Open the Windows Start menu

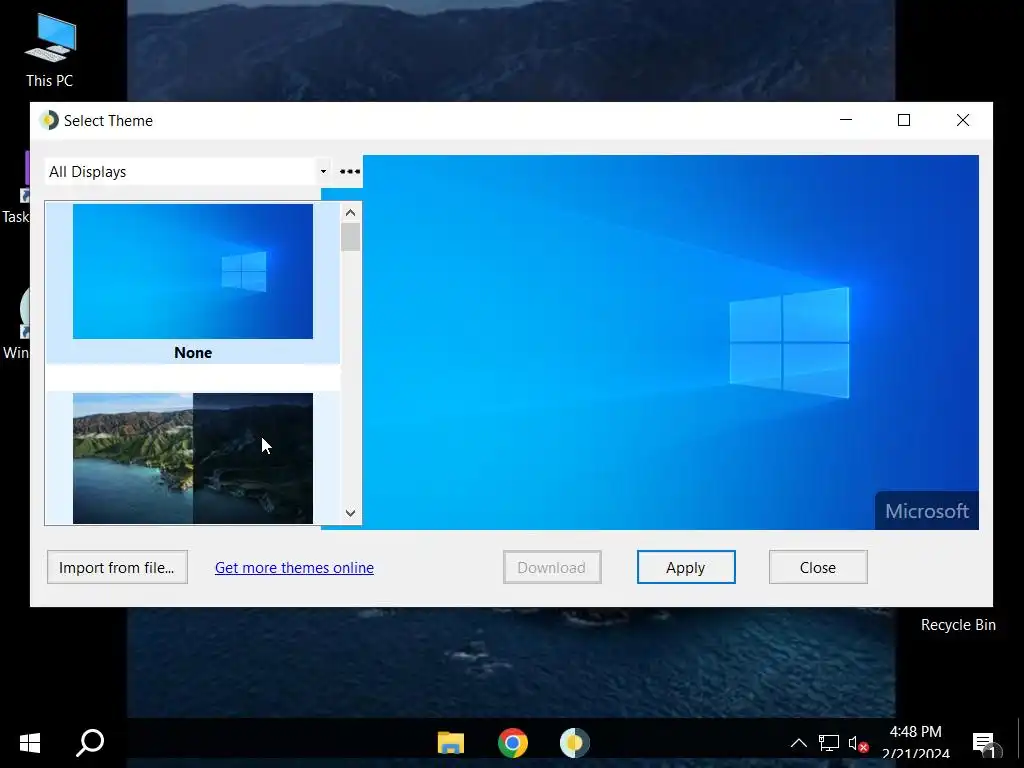pyautogui.click(x=30, y=743)
